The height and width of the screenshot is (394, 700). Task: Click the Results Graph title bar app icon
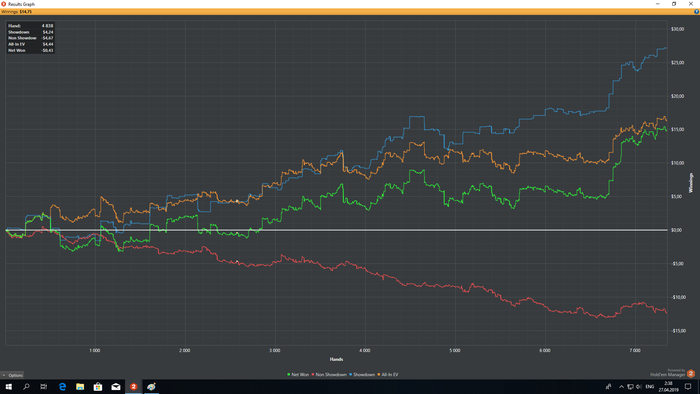click(4, 4)
